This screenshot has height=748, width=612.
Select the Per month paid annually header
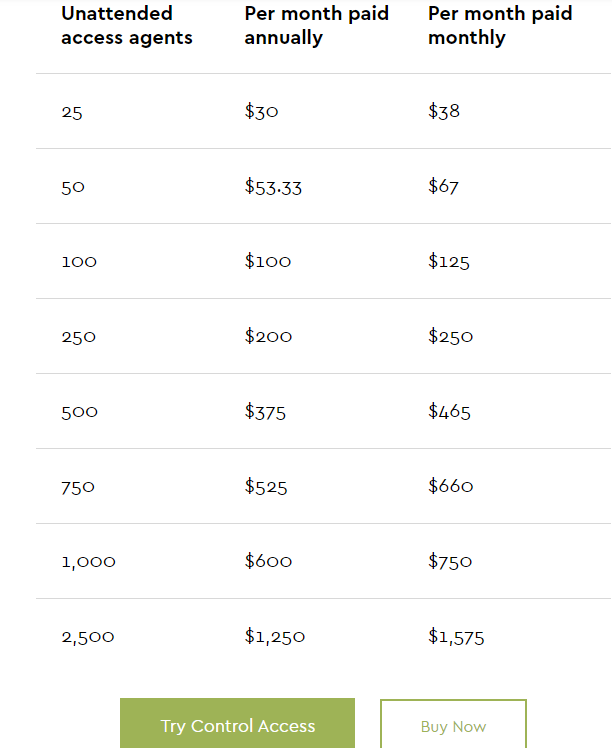click(316, 26)
